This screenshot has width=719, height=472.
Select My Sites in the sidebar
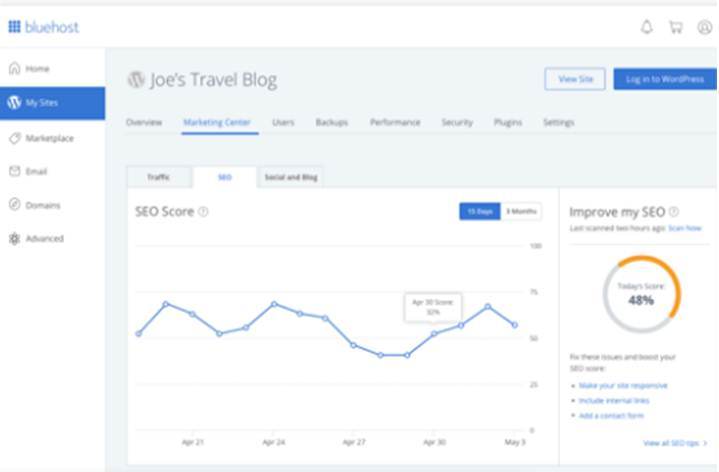pyautogui.click(x=52, y=103)
